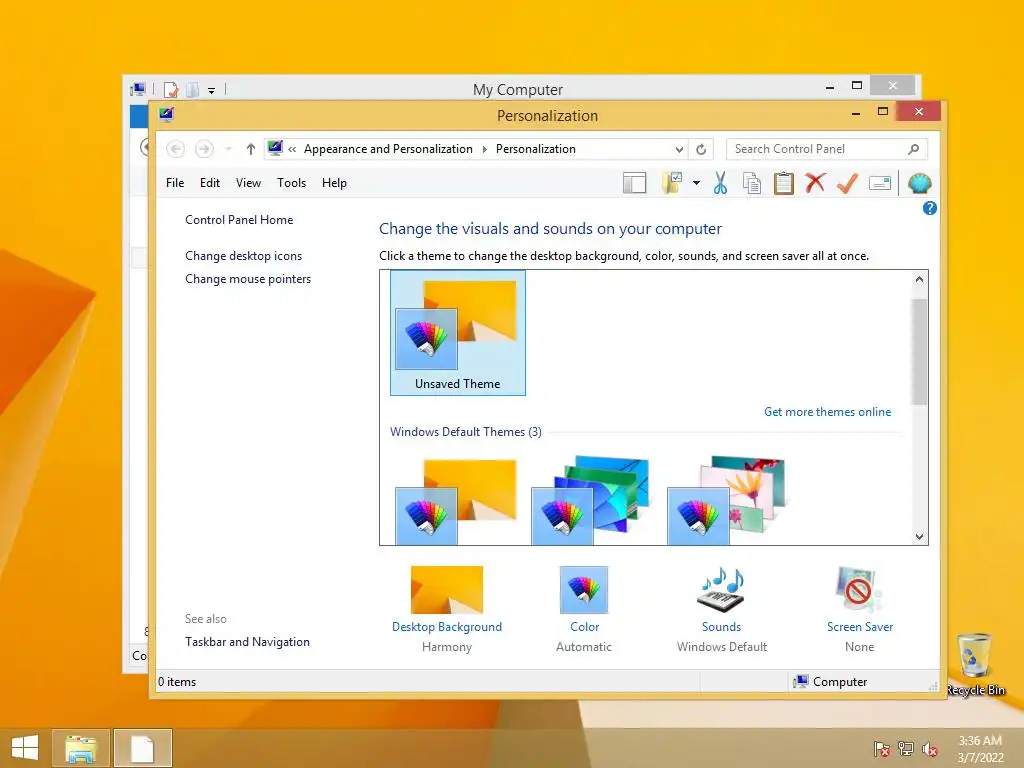The image size is (1024, 768).
Task: Click My Computer quick access properties icon
Action: [171, 89]
